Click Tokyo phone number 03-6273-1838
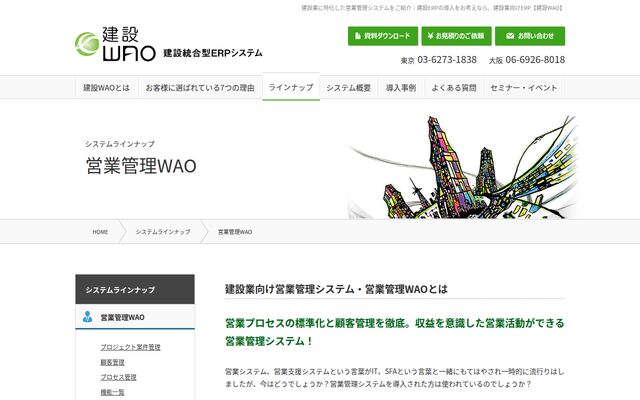This screenshot has height=400, width=640. point(447,60)
